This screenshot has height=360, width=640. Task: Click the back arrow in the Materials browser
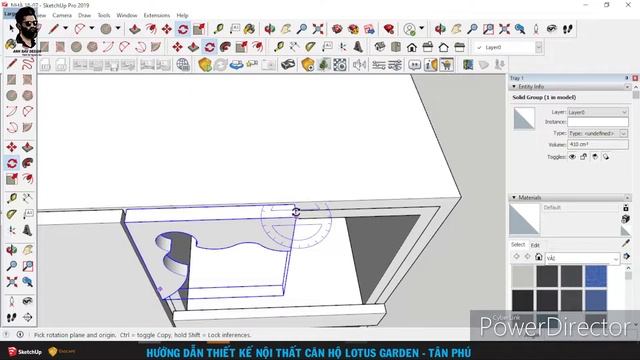pos(516,257)
